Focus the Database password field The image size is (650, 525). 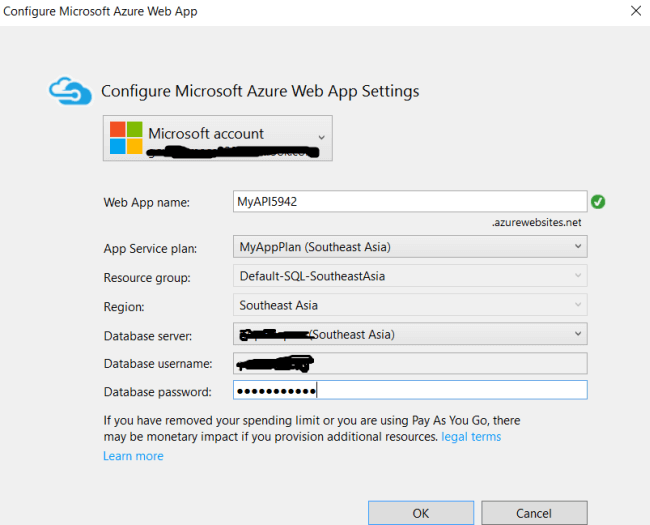409,391
